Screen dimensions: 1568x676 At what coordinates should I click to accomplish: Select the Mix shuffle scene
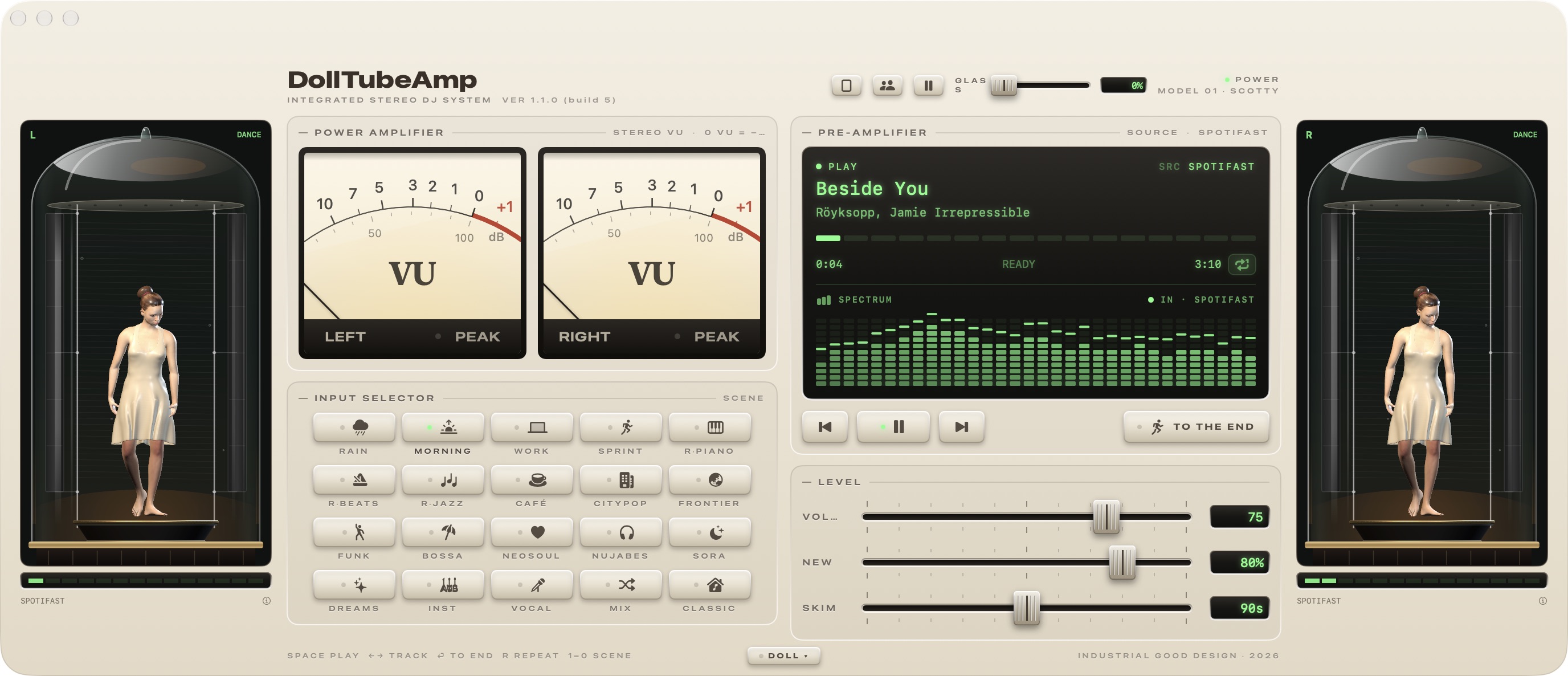pyautogui.click(x=620, y=585)
